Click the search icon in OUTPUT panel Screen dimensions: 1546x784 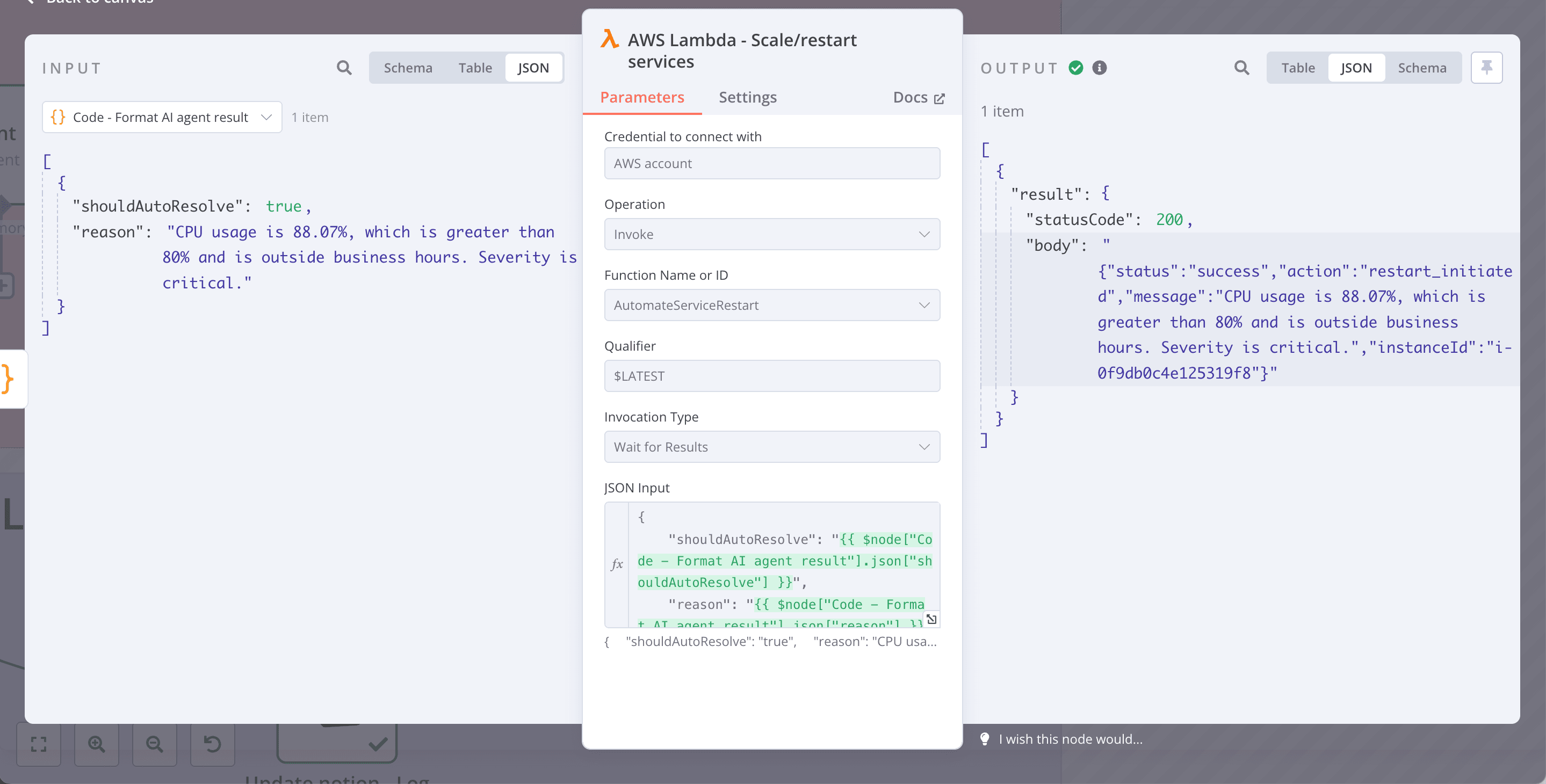point(1242,68)
